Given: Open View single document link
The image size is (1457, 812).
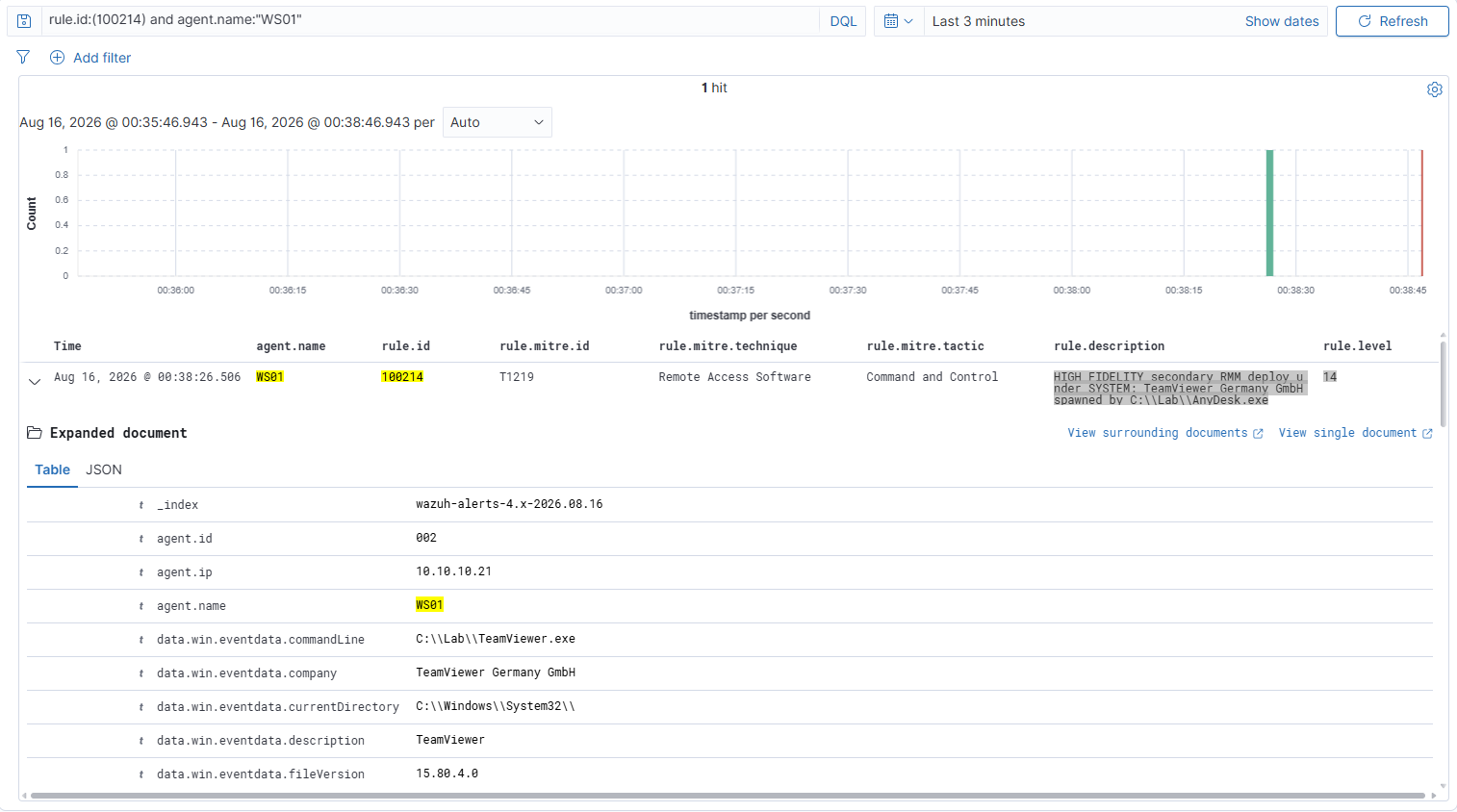Looking at the screenshot, I should [x=1355, y=433].
